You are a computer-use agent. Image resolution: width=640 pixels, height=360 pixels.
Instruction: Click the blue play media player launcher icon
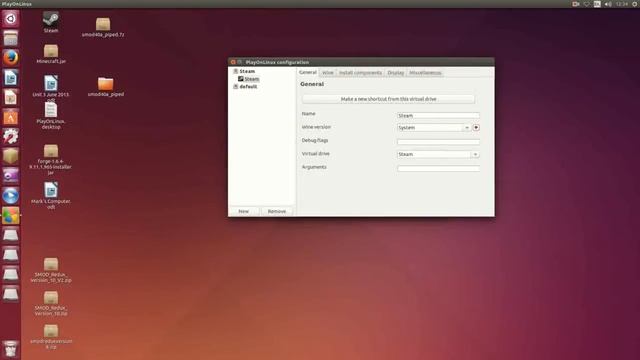[x=11, y=196]
